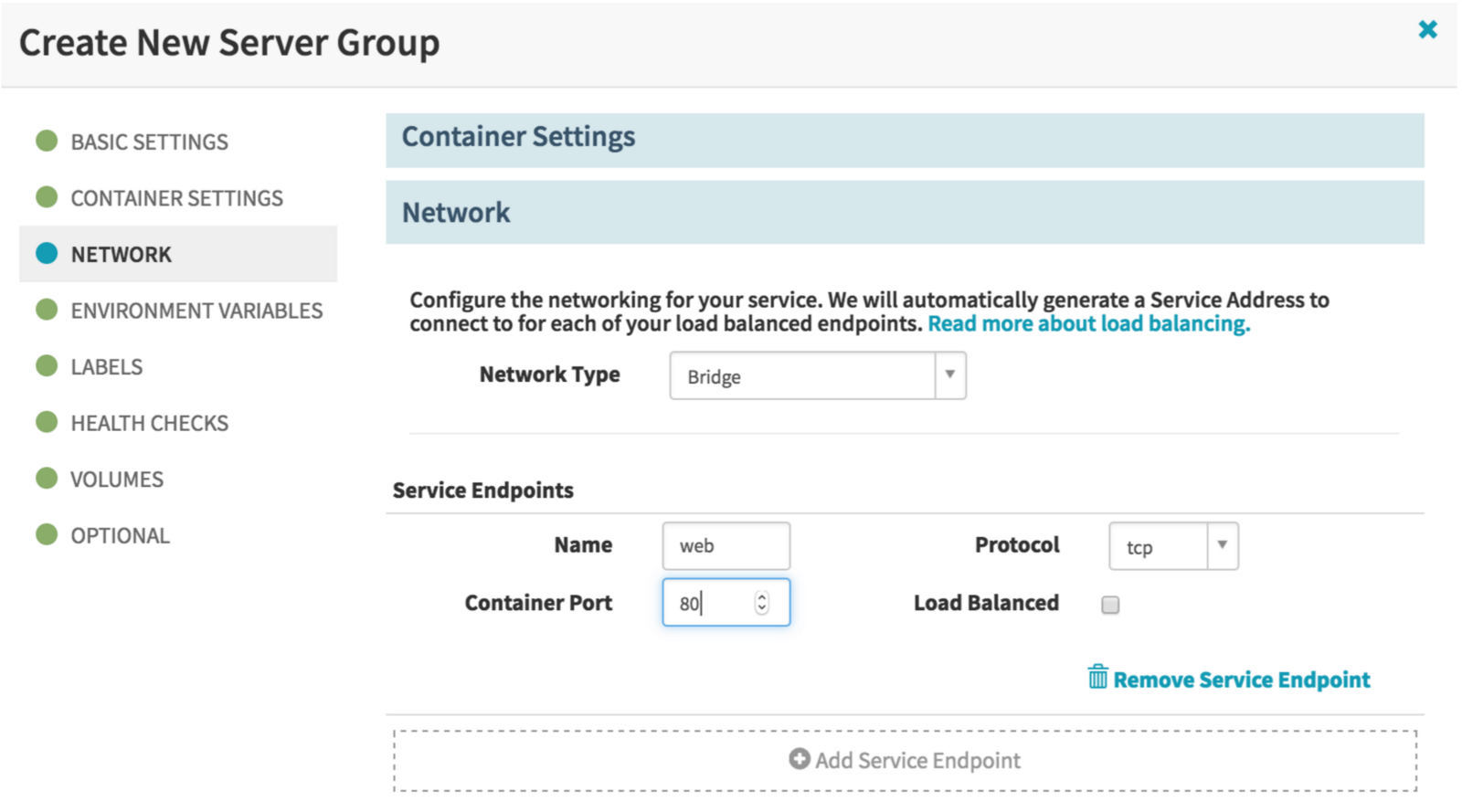Click Remove Service Endpoint link
Viewport: 1462px width, 812px height.
pos(1241,680)
